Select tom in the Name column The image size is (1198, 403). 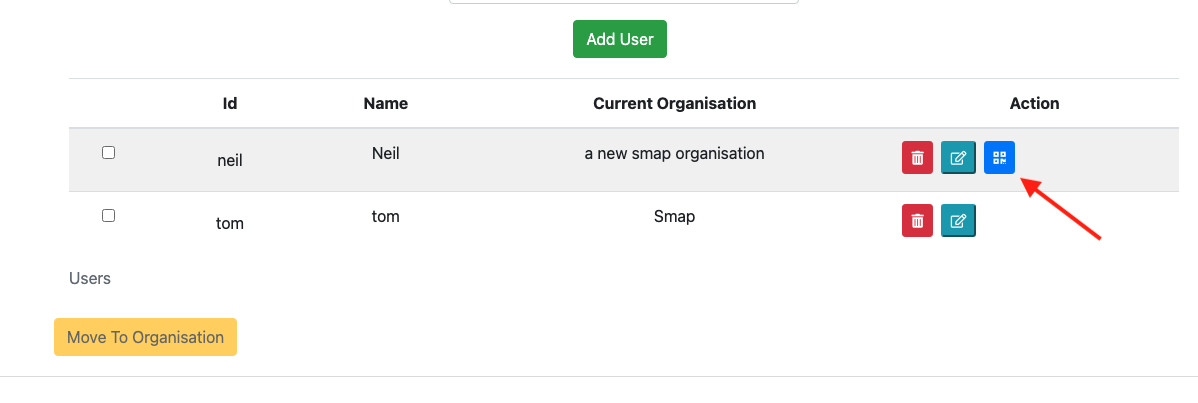(386, 216)
